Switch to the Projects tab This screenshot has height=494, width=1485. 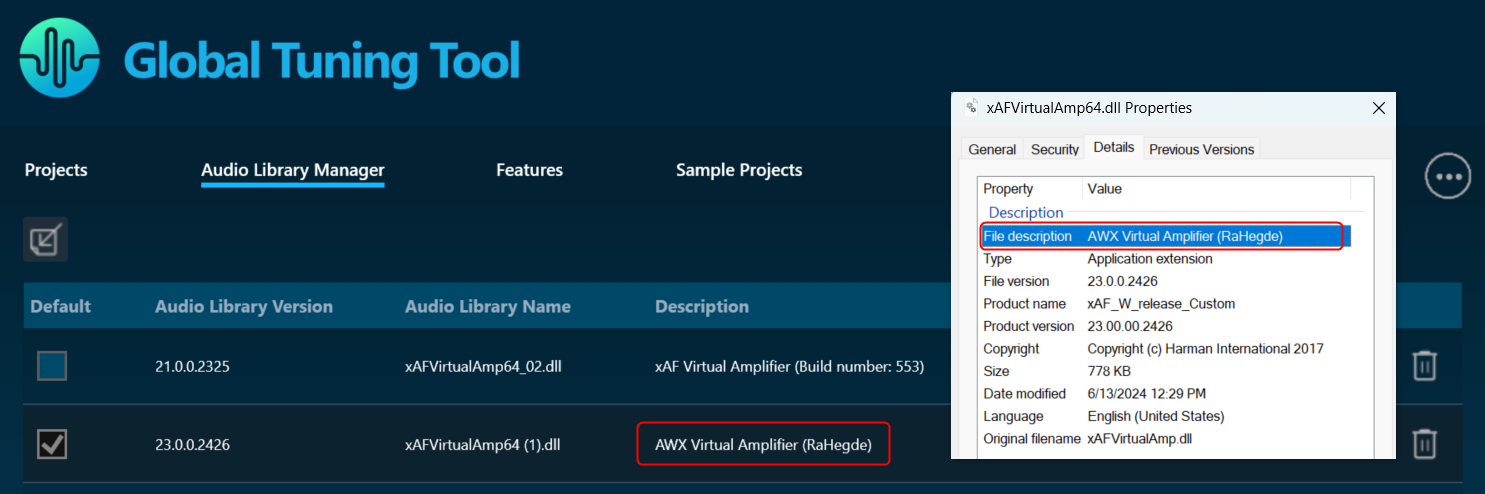point(56,170)
